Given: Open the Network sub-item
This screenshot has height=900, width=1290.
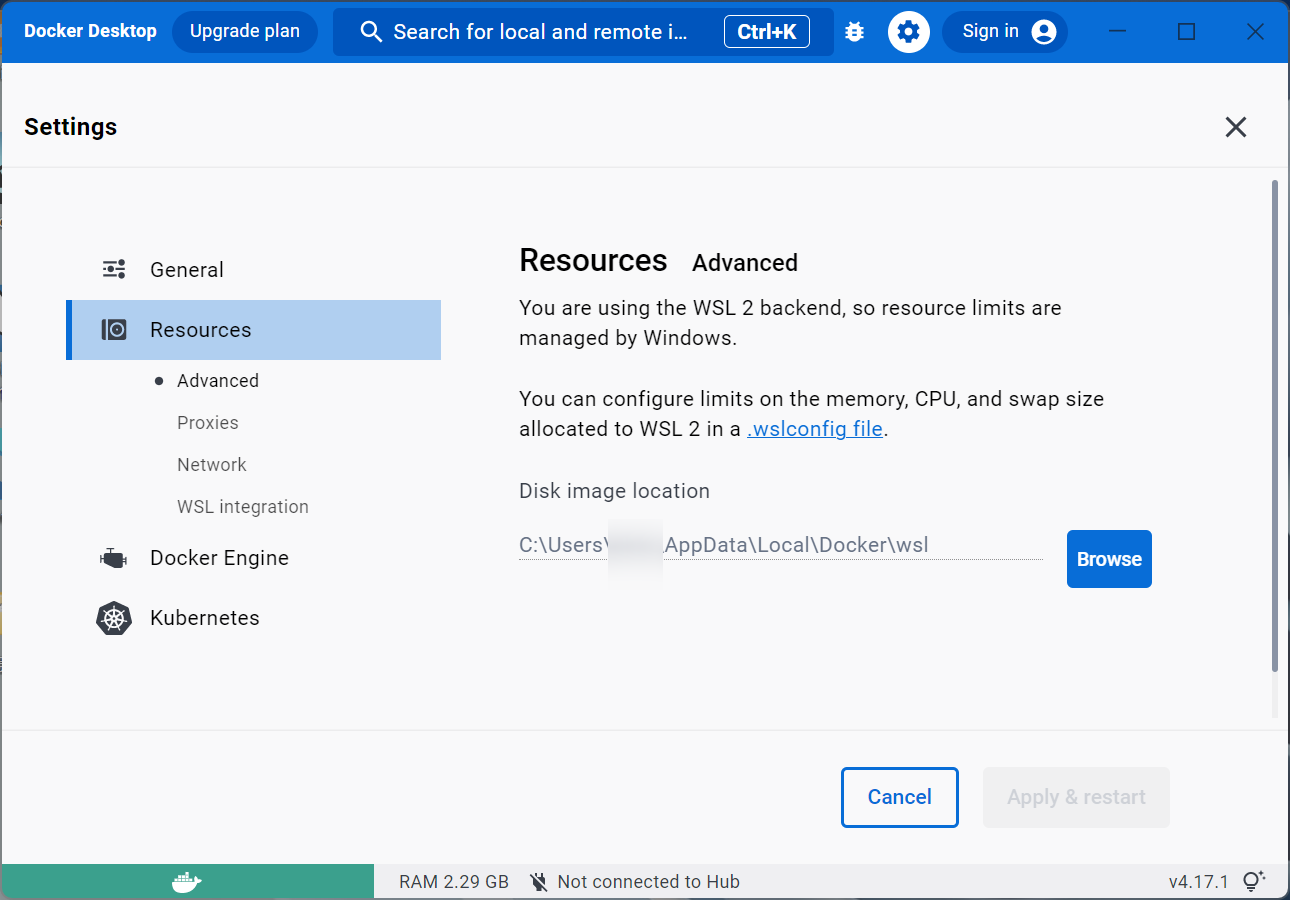Looking at the screenshot, I should 212,465.
